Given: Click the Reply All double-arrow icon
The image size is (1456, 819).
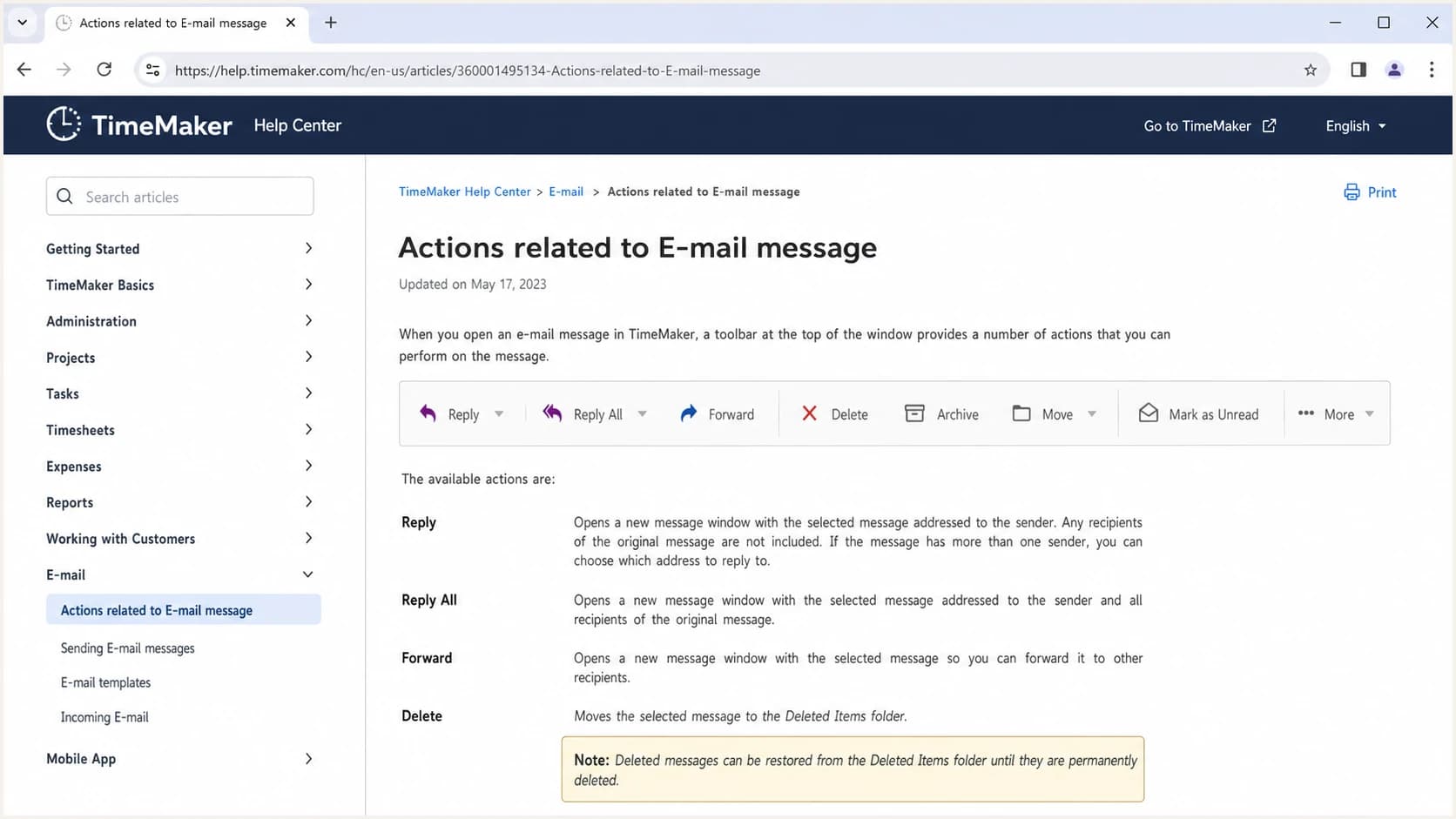Looking at the screenshot, I should pos(552,413).
